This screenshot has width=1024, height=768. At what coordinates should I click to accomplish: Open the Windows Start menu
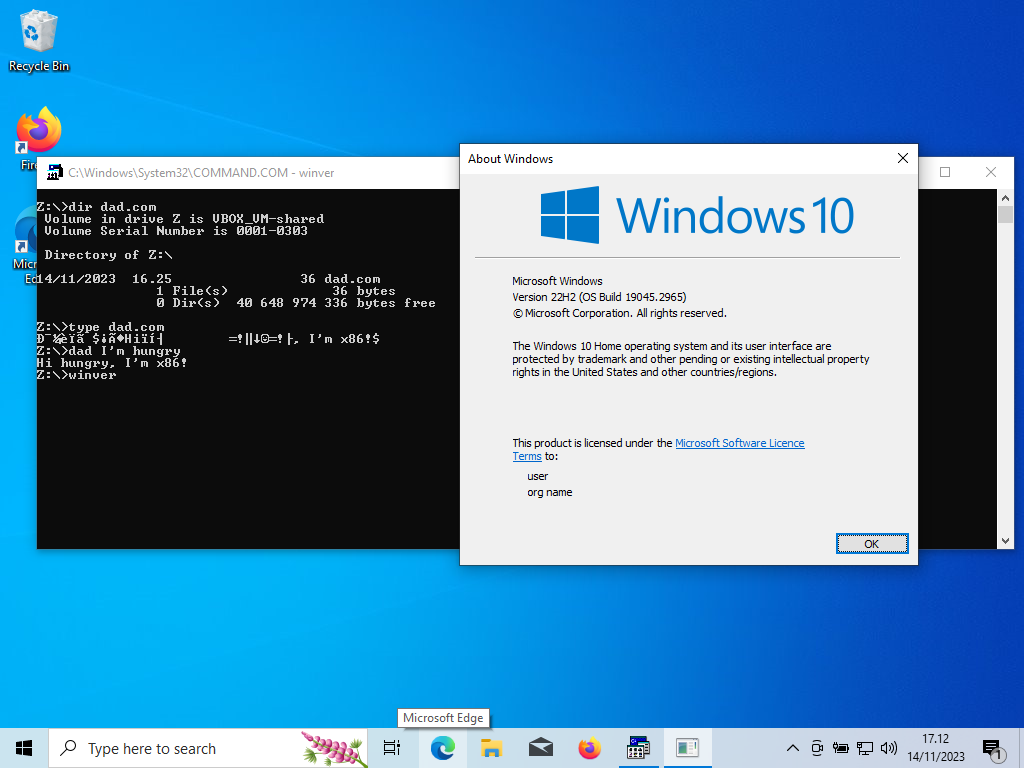[24, 748]
